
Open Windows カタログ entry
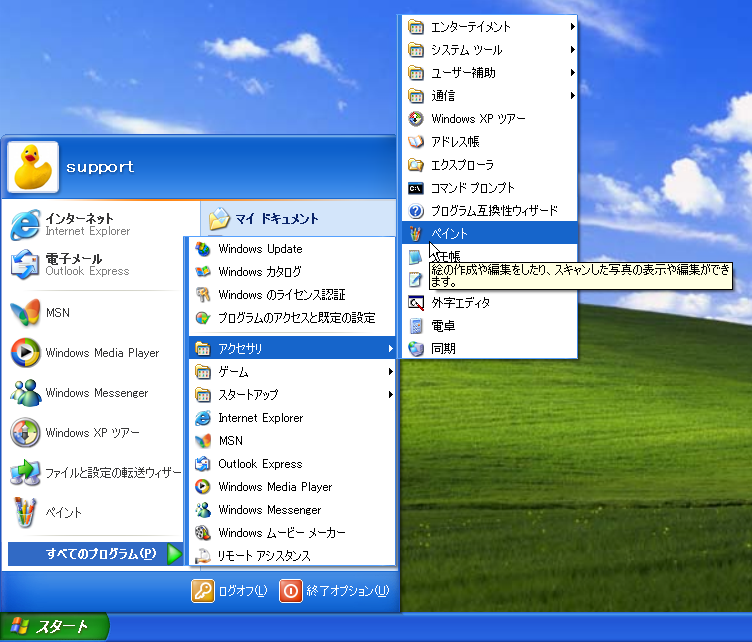click(x=292, y=272)
